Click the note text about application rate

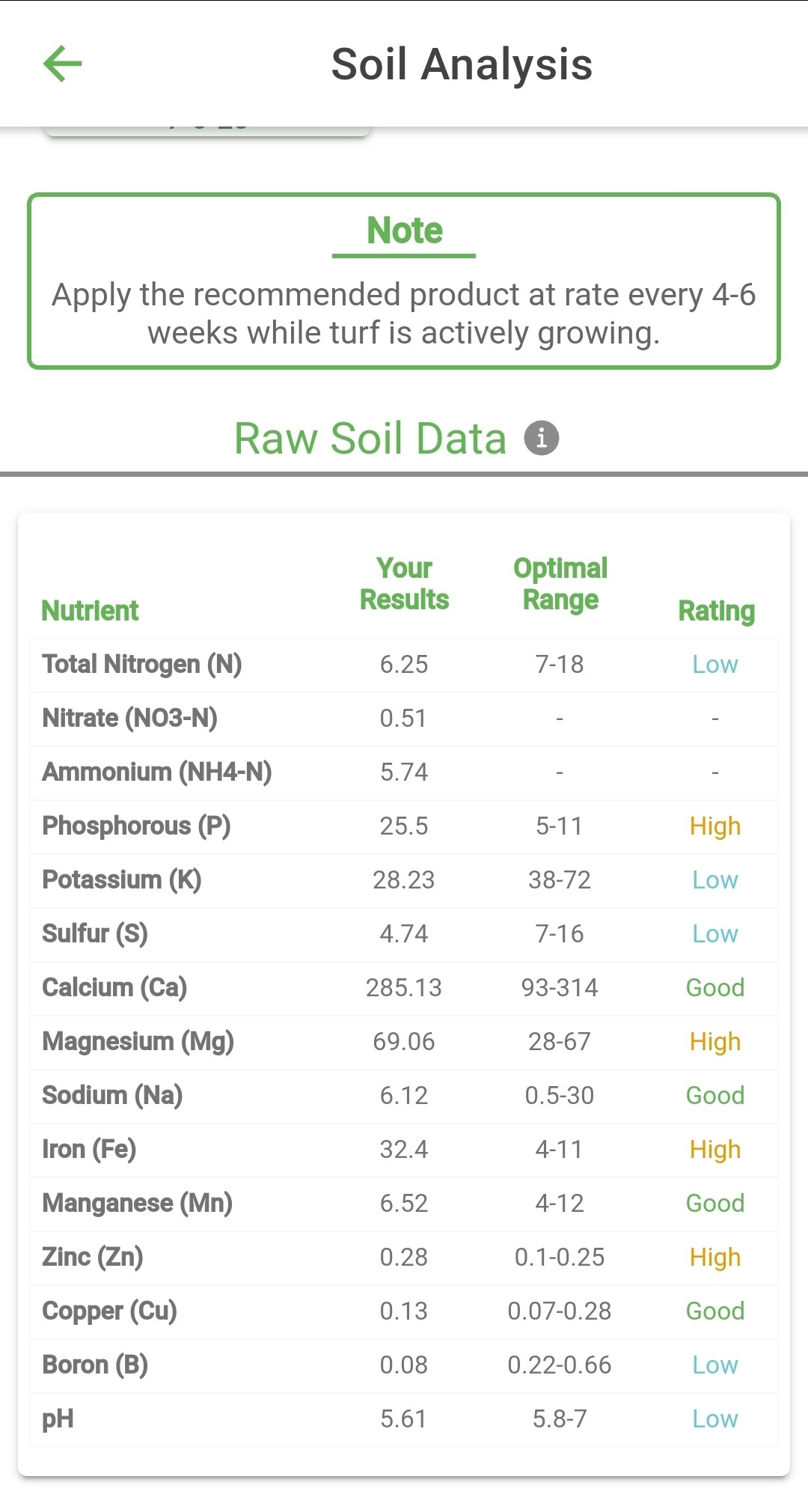[404, 314]
